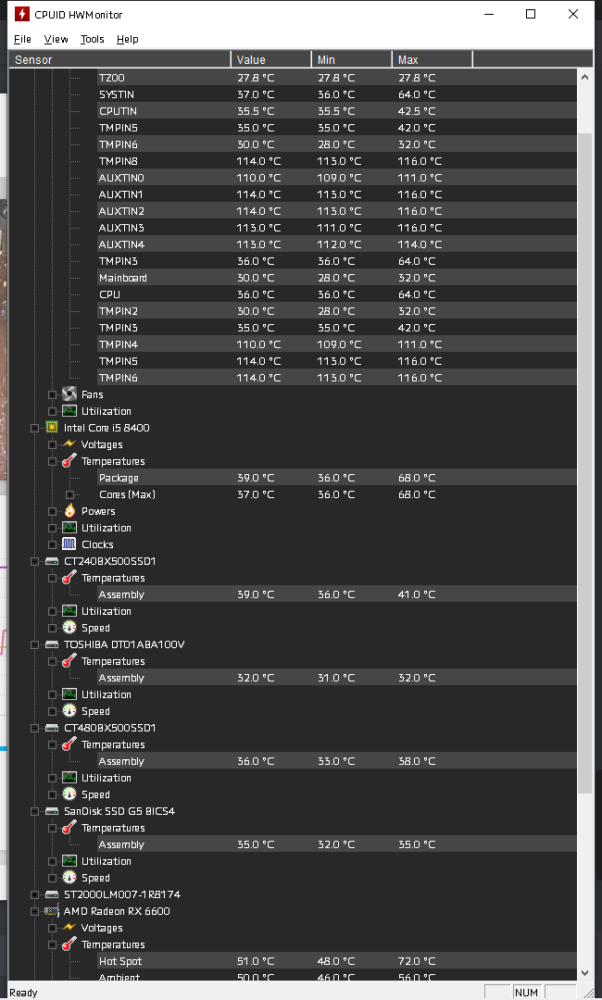The image size is (602, 1000).
Task: Open the Help menu
Action: pyautogui.click(x=127, y=39)
